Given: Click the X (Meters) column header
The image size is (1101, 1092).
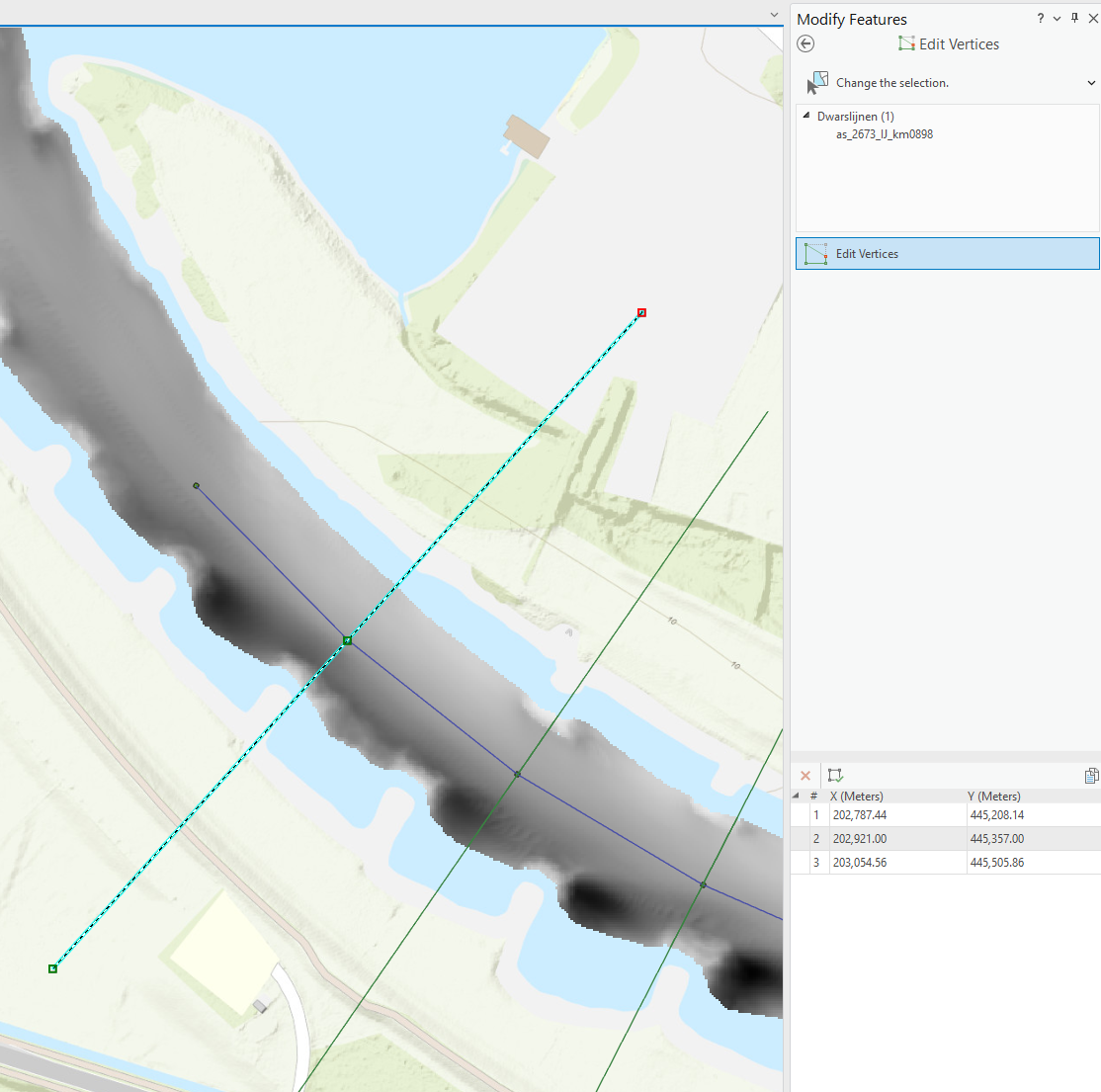Looking at the screenshot, I should pyautogui.click(x=856, y=796).
